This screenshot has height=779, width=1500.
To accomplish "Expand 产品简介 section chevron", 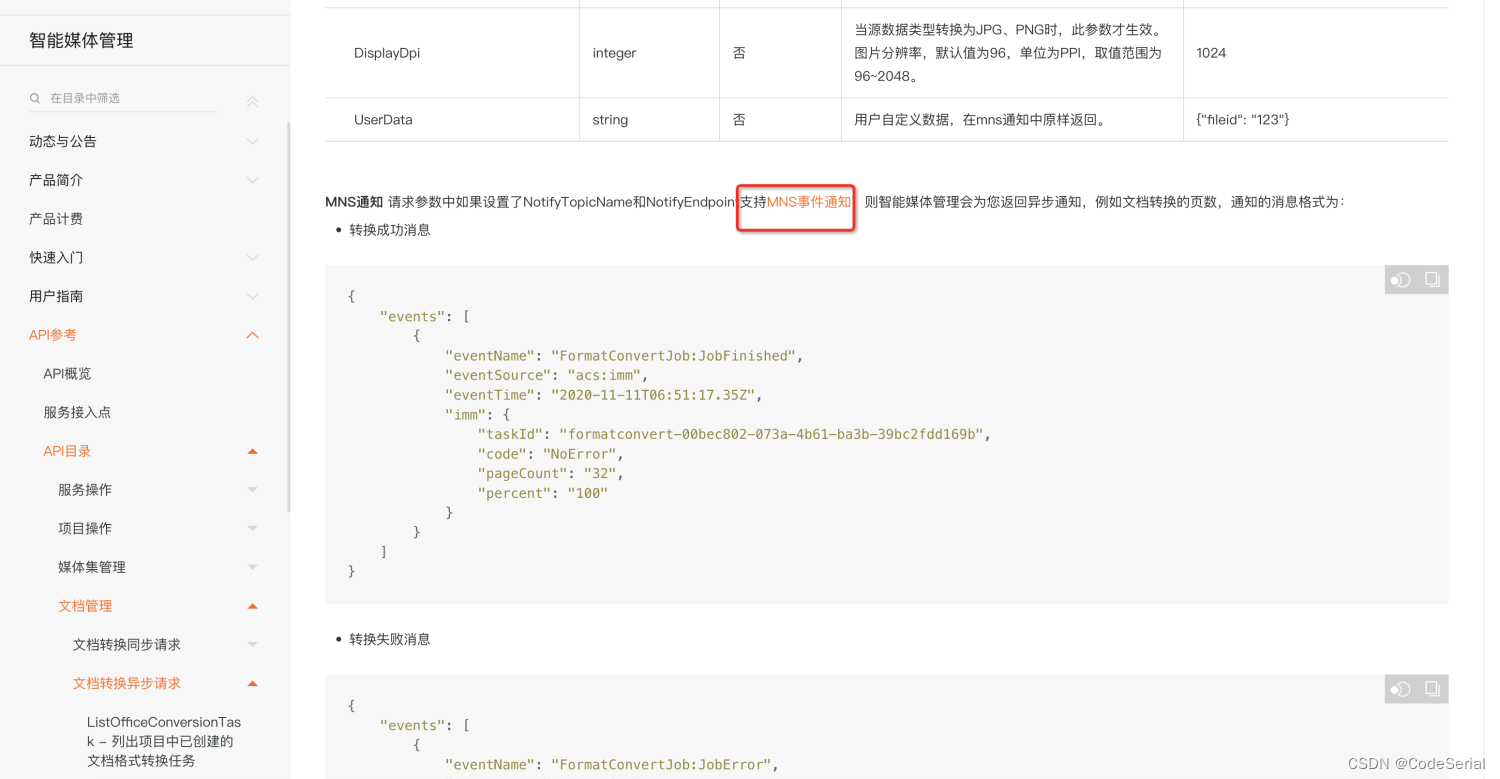I will pyautogui.click(x=252, y=181).
